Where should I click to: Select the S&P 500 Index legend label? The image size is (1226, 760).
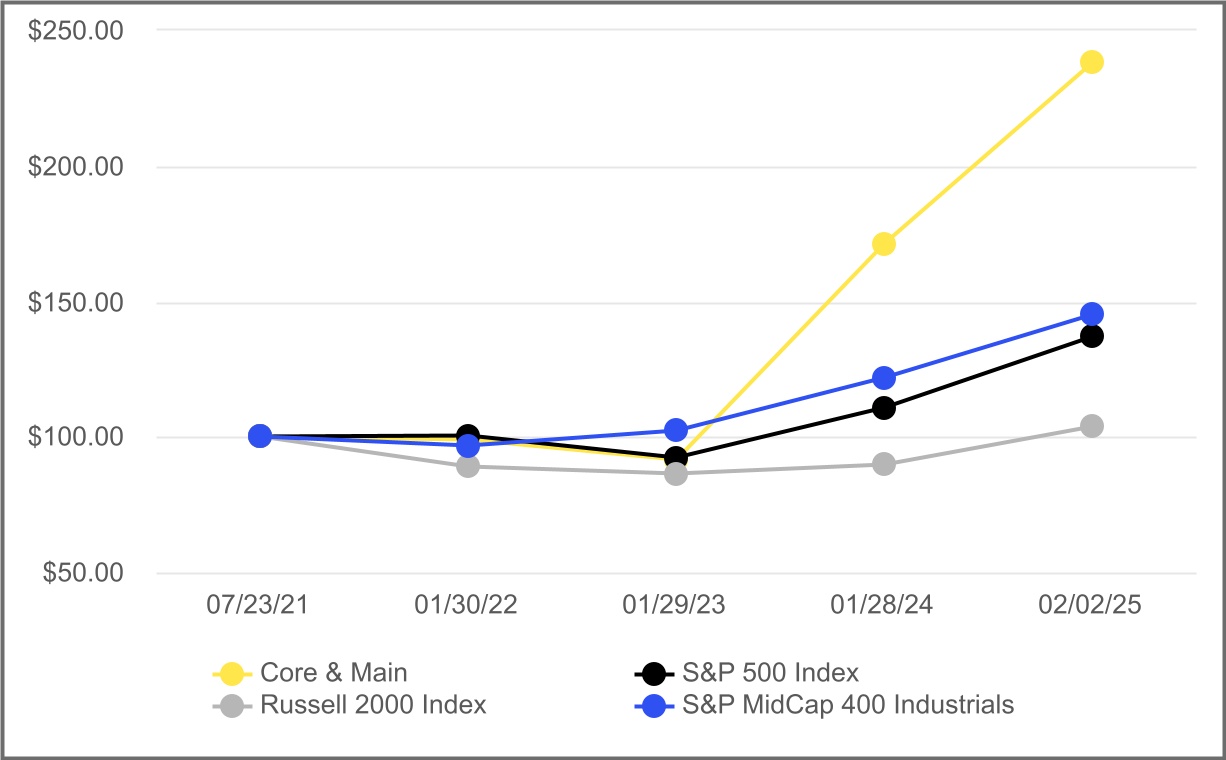[x=770, y=673]
